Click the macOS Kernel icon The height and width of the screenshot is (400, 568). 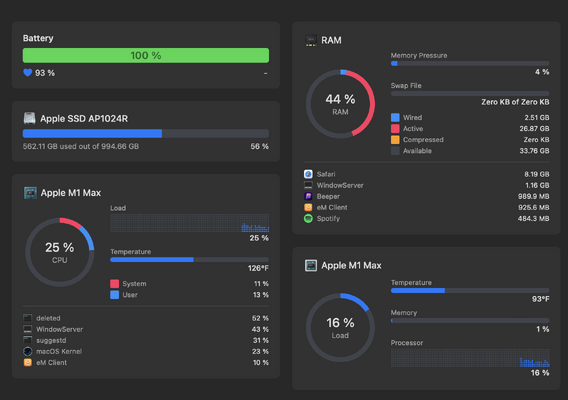[x=28, y=351]
